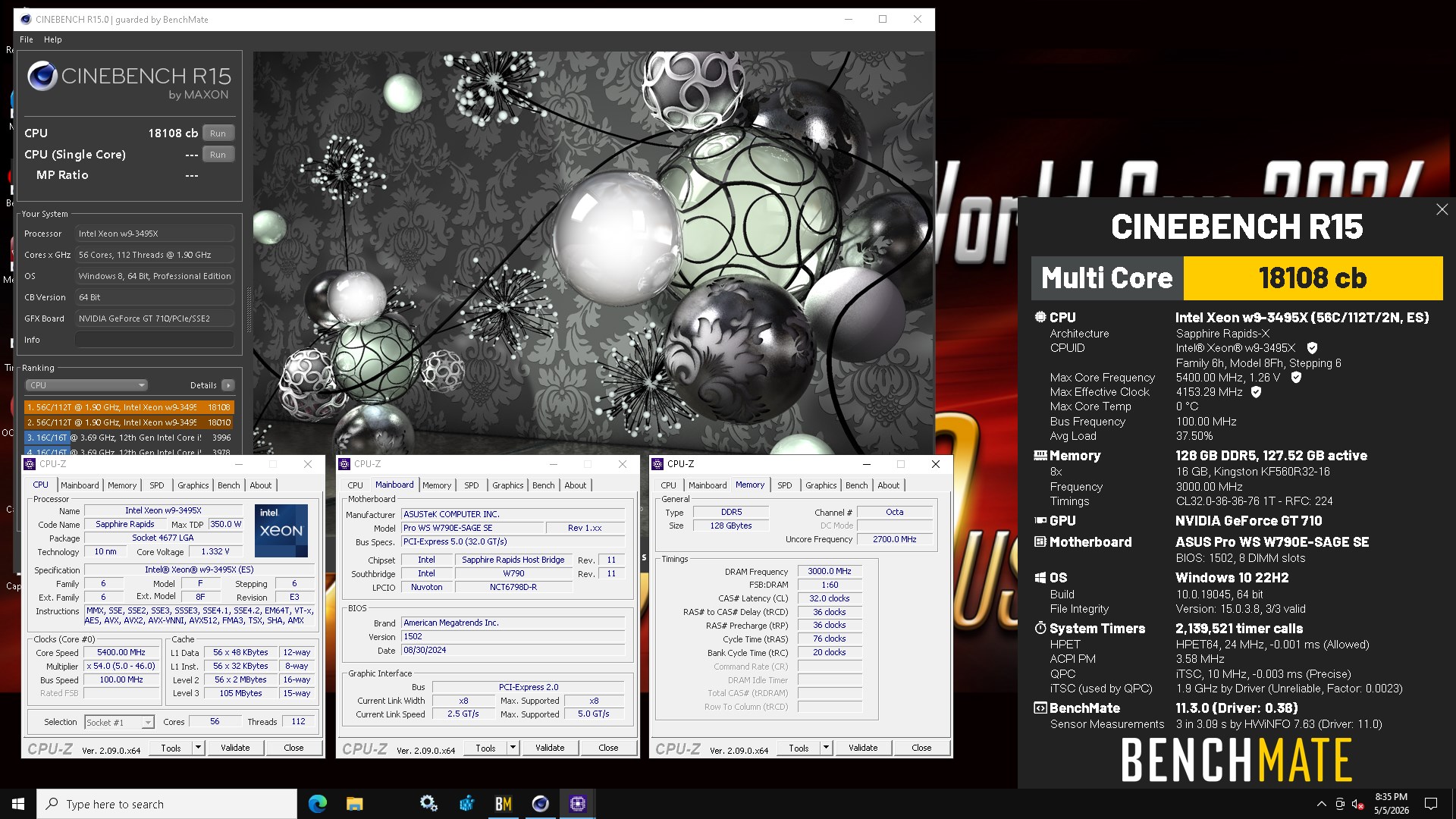Click the CPUID verified shield icon
This screenshot has height=819, width=1456.
1312,348
